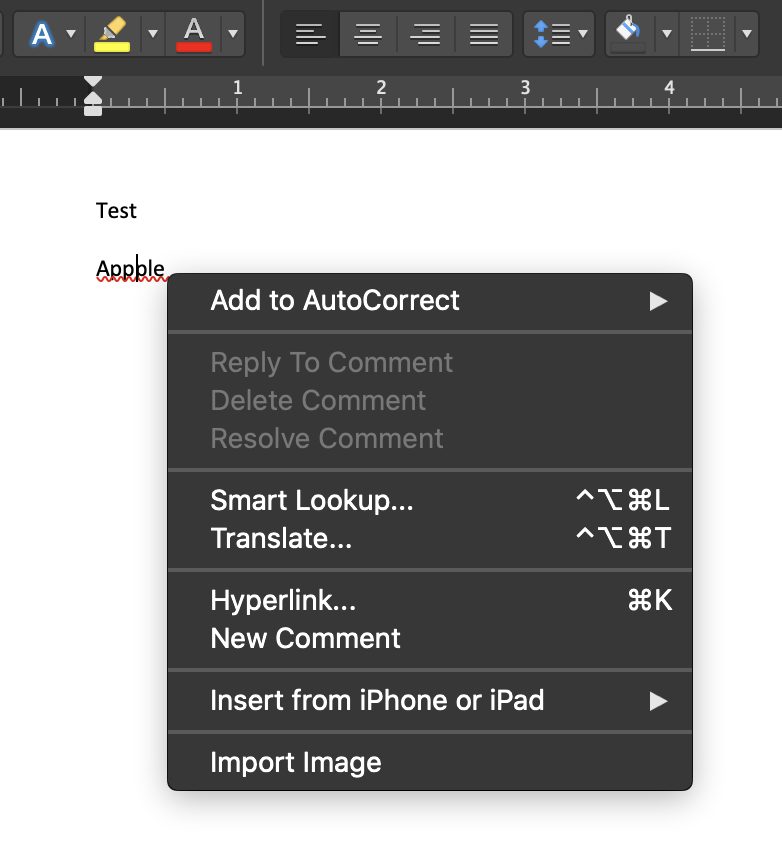Open shading color dropdown arrow
Viewport: 782px width, 862px height.
pyautogui.click(x=667, y=34)
